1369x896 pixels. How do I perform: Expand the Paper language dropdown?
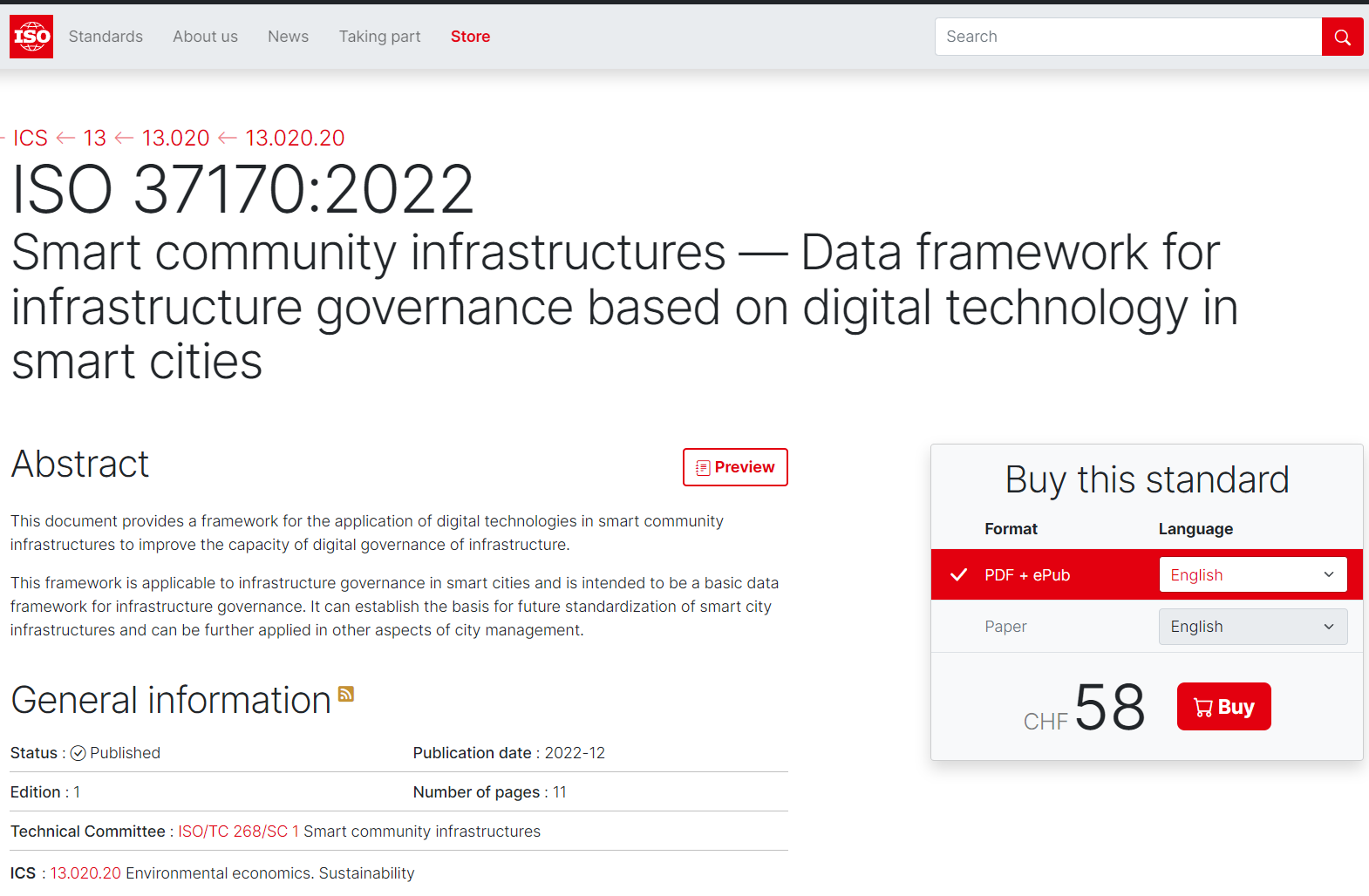pyautogui.click(x=1252, y=627)
